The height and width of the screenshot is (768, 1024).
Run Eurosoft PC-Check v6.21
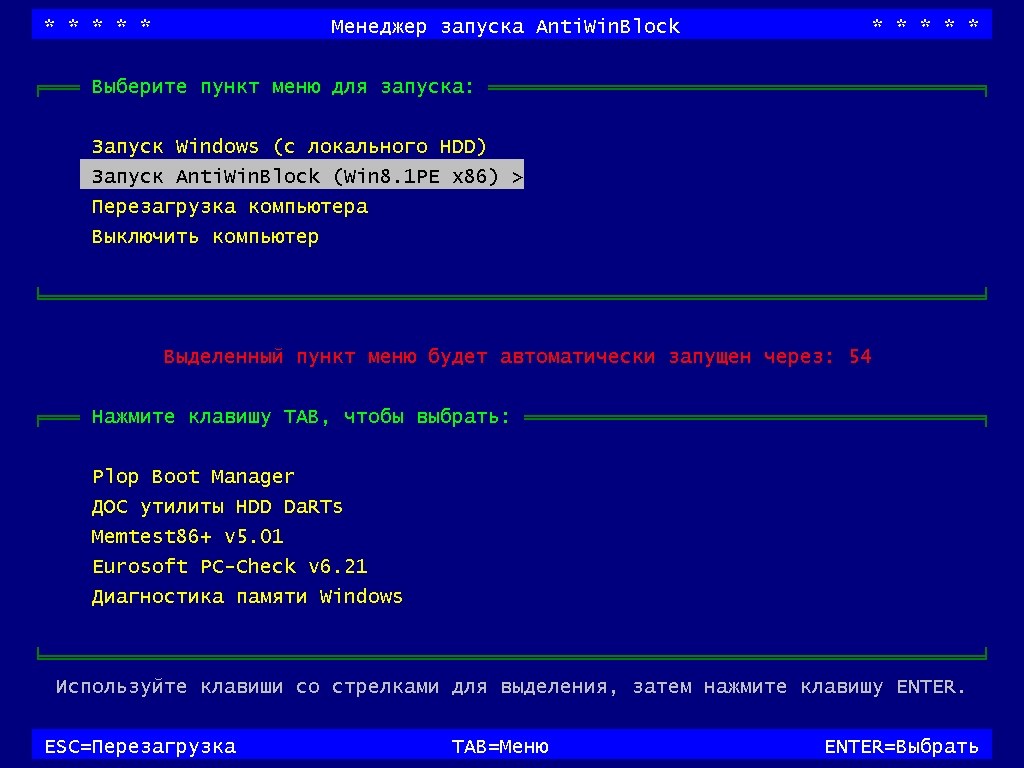[x=229, y=567]
